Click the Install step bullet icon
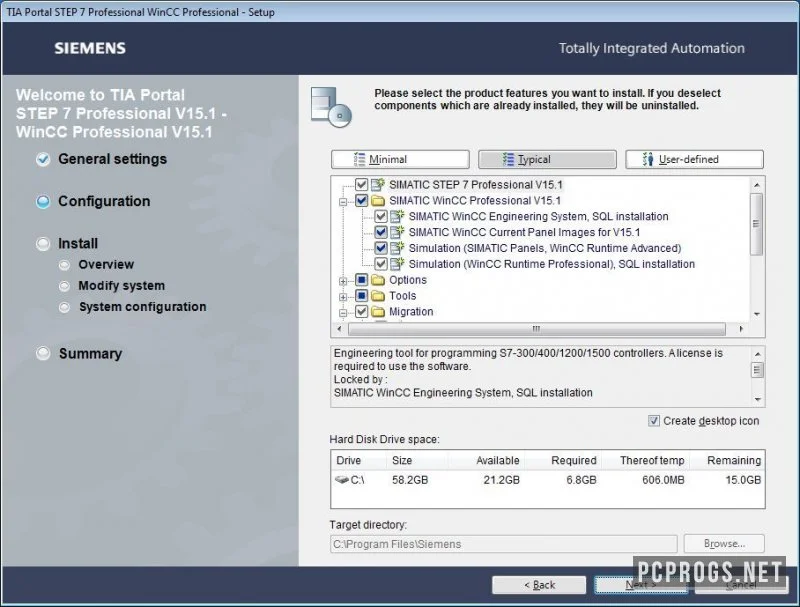800x607 pixels. tap(43, 244)
